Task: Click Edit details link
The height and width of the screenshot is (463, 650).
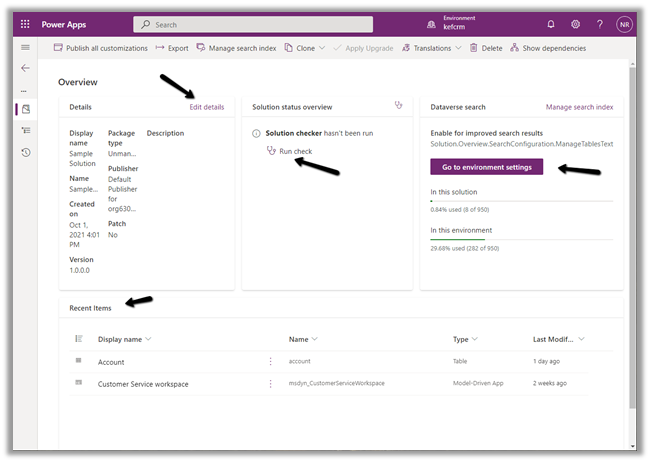Action: click(206, 107)
